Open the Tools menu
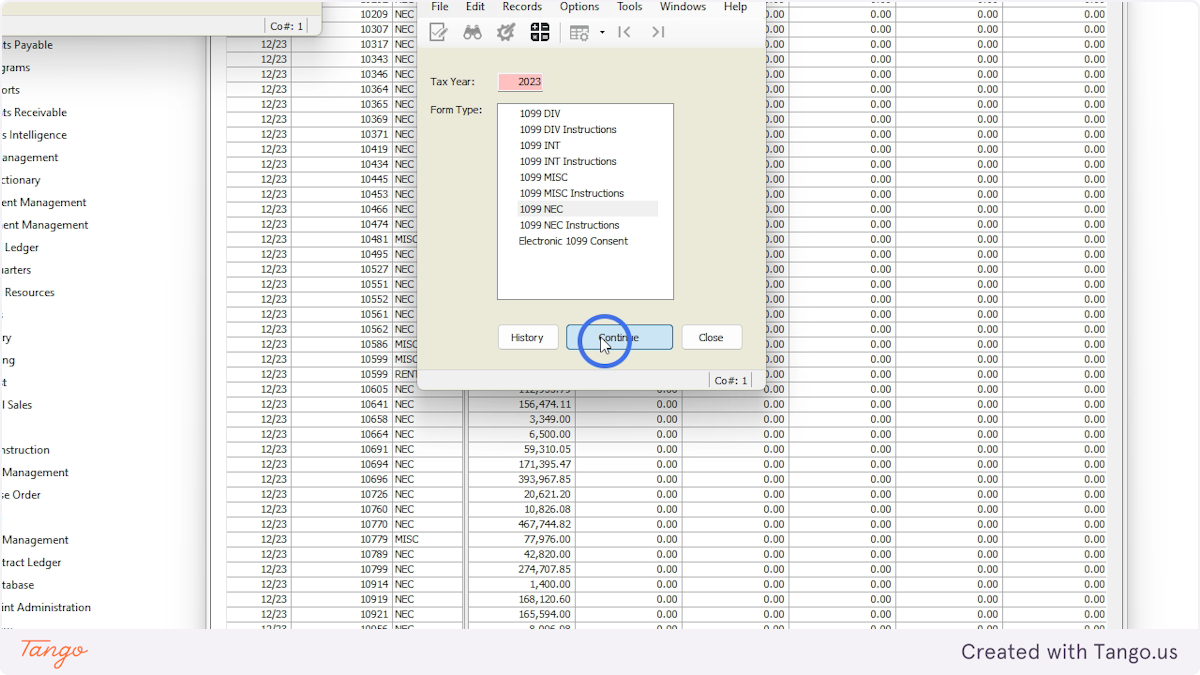 click(x=629, y=7)
